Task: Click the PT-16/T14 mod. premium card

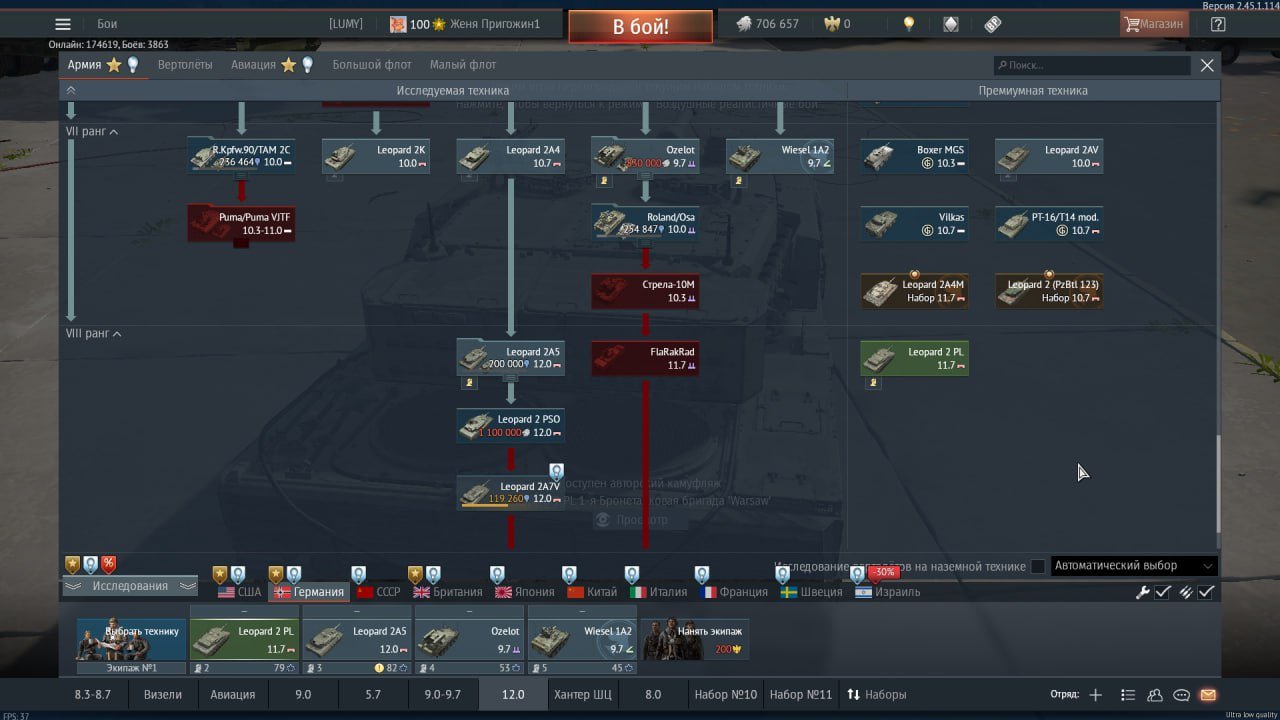Action: tap(1049, 223)
